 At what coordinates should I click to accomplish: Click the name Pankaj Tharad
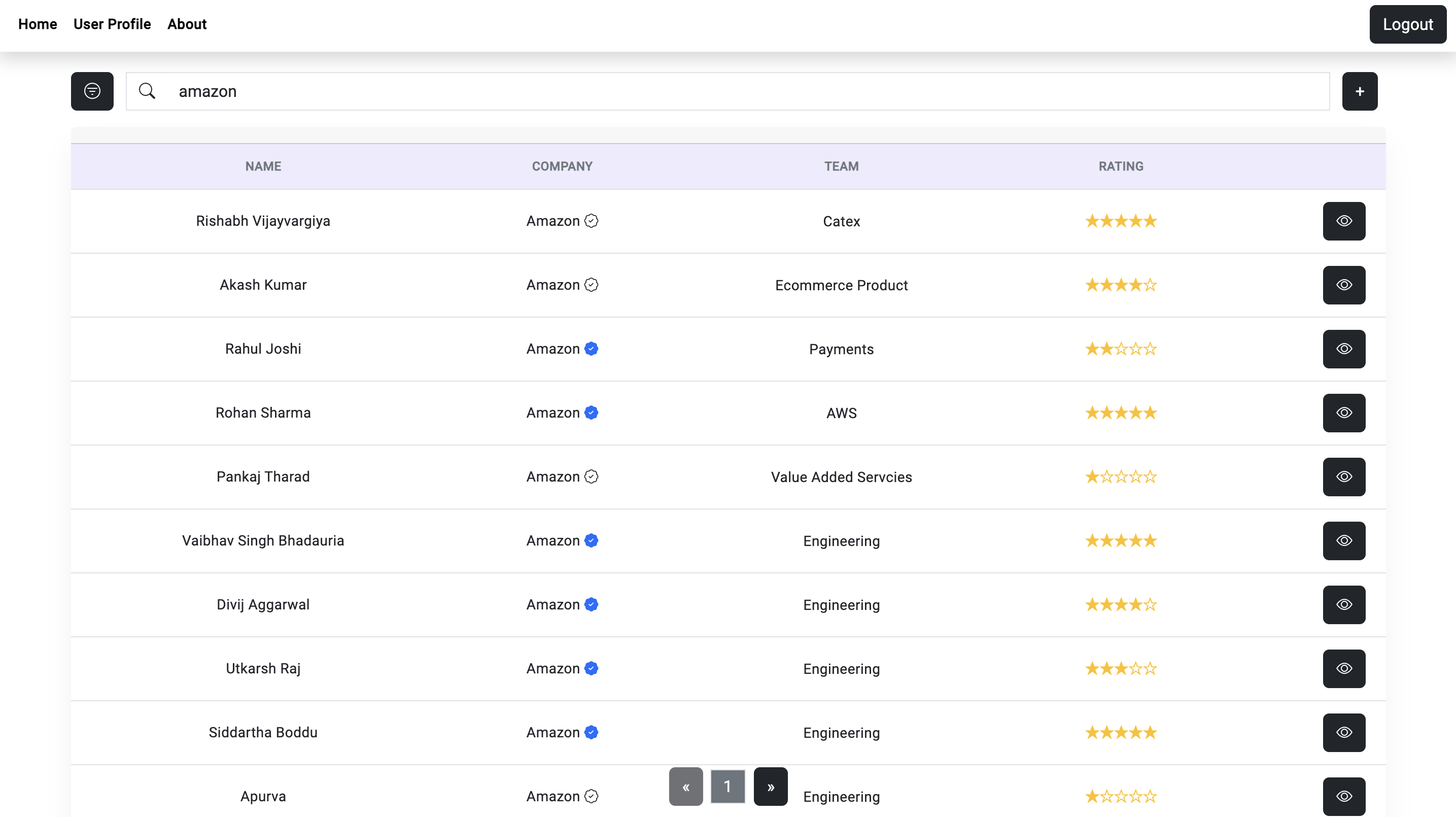[263, 476]
